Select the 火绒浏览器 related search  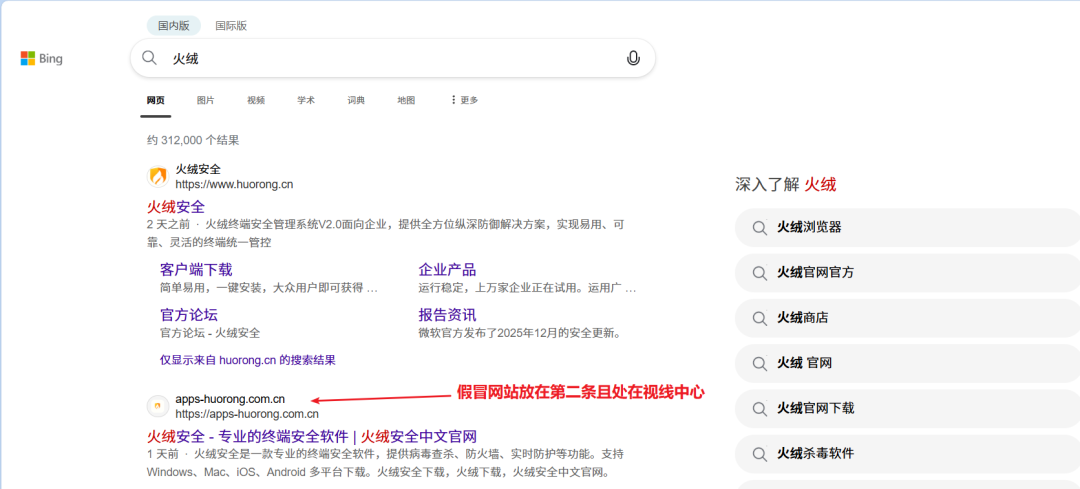(x=907, y=227)
